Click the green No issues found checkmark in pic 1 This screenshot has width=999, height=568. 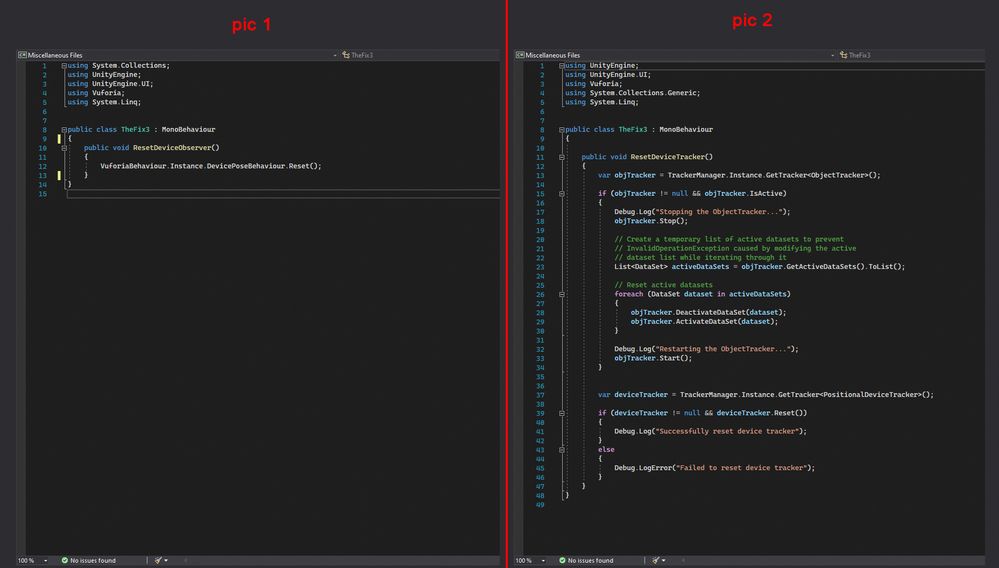[x=65, y=561]
